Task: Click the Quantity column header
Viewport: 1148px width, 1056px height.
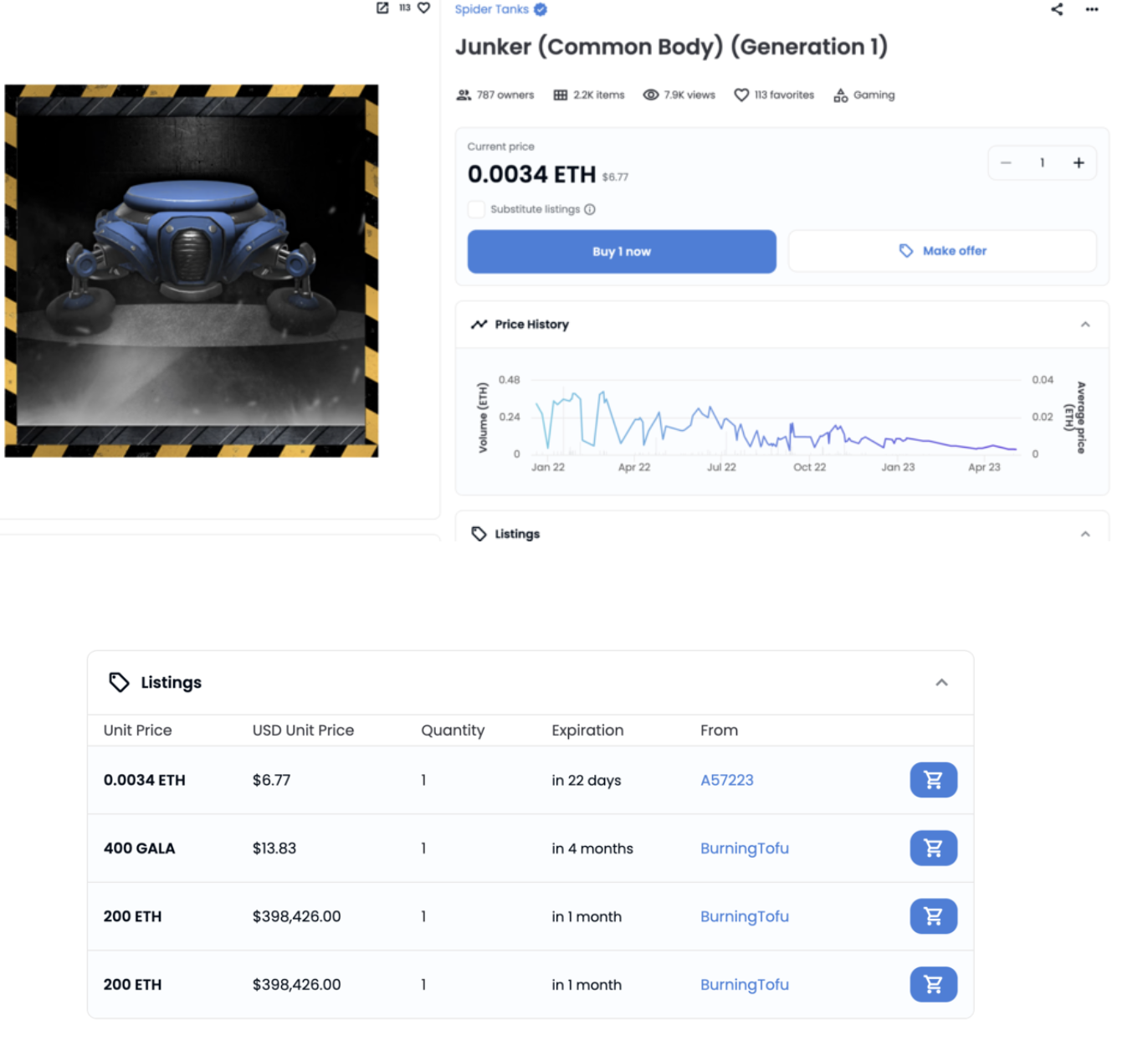Action: point(453,730)
